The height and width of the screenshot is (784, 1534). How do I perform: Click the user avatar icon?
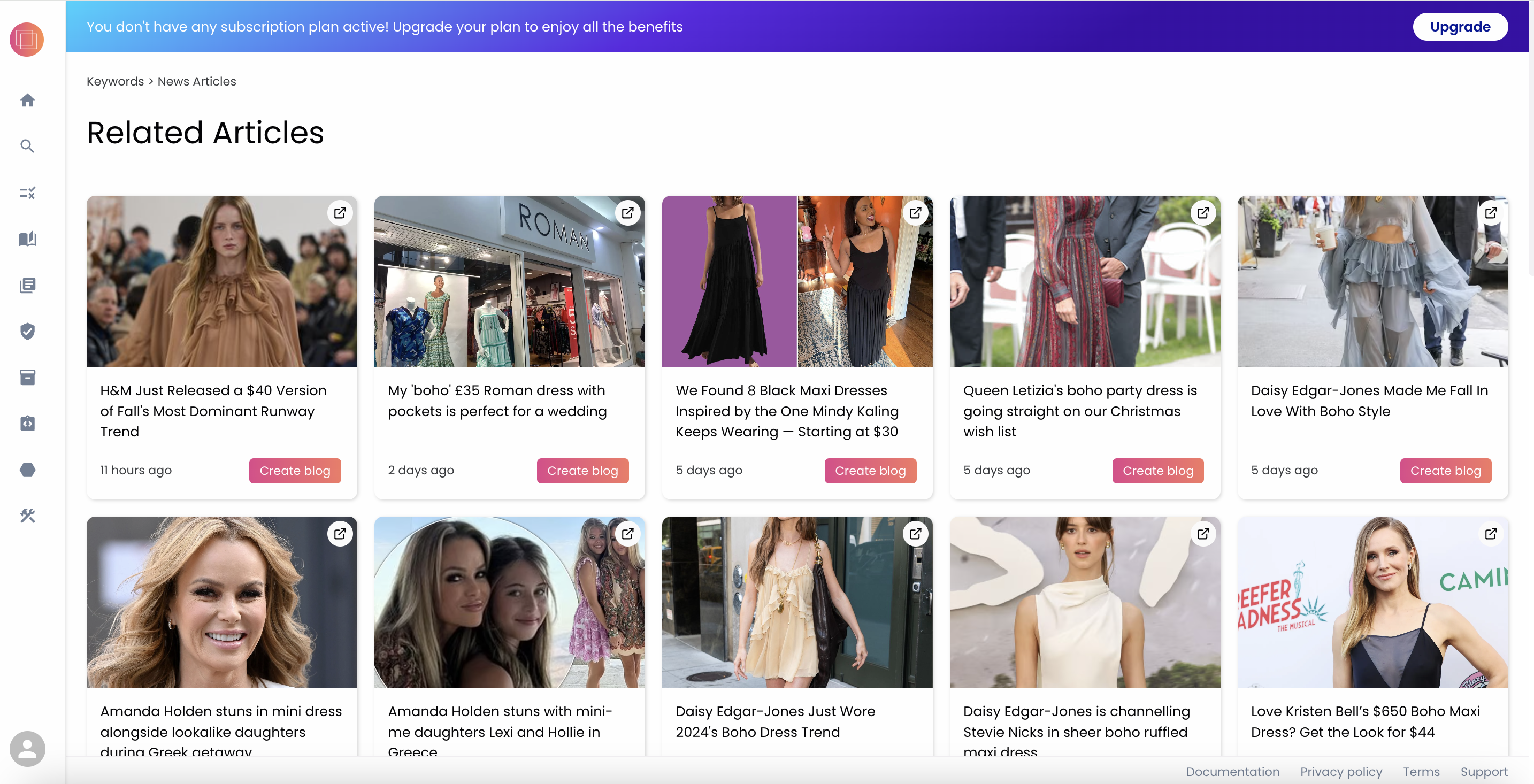[x=27, y=748]
